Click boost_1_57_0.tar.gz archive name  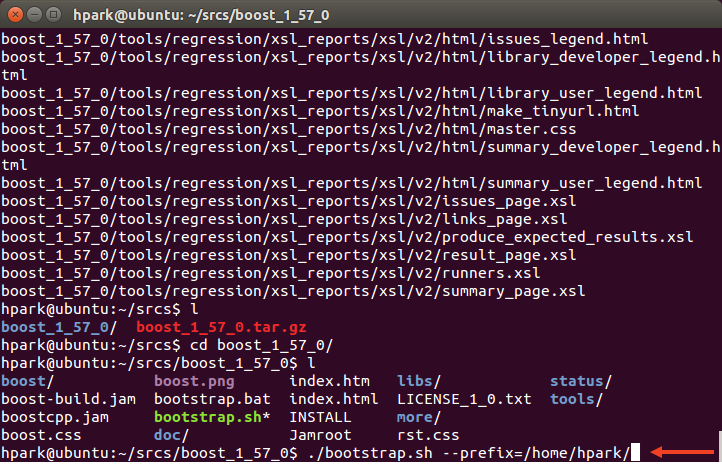(221, 327)
